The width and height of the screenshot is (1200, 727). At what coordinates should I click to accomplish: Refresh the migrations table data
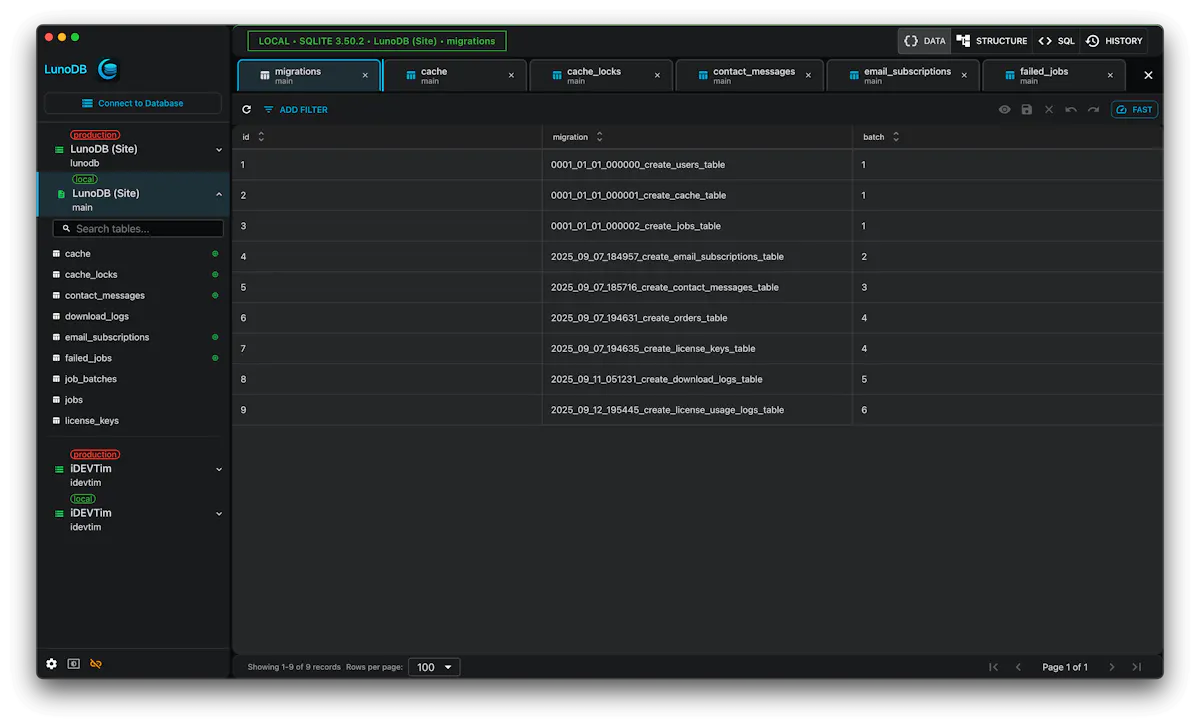tap(247, 110)
